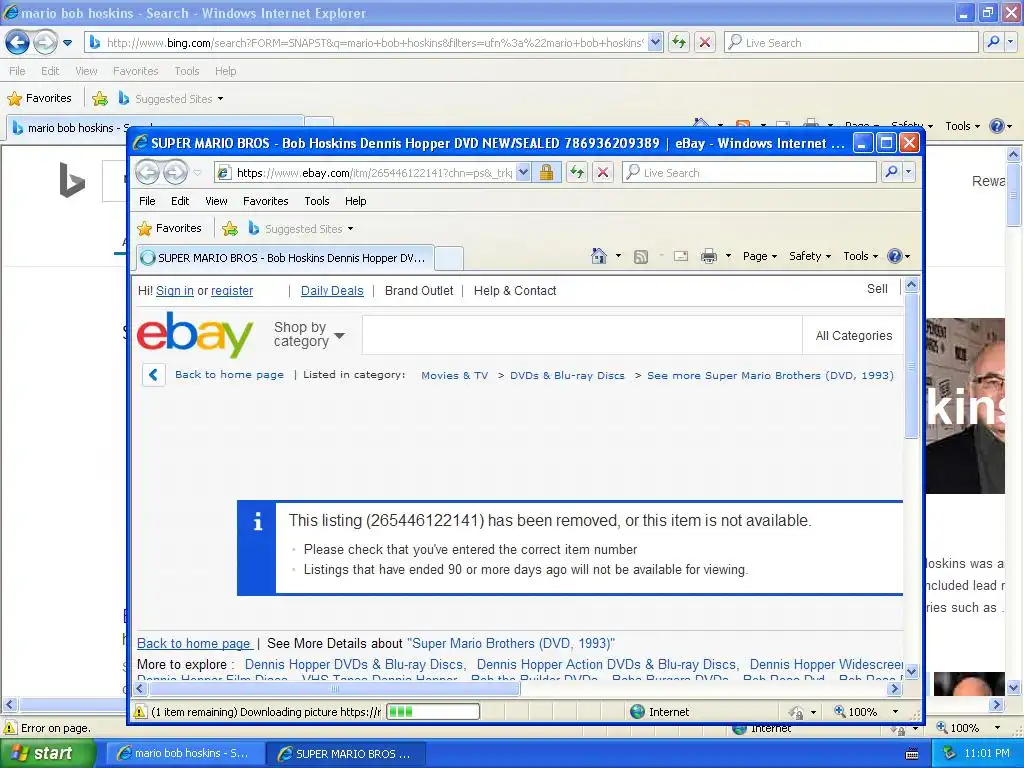Click the security lock icon in eBay window
This screenshot has width=1024, height=768.
tap(547, 172)
